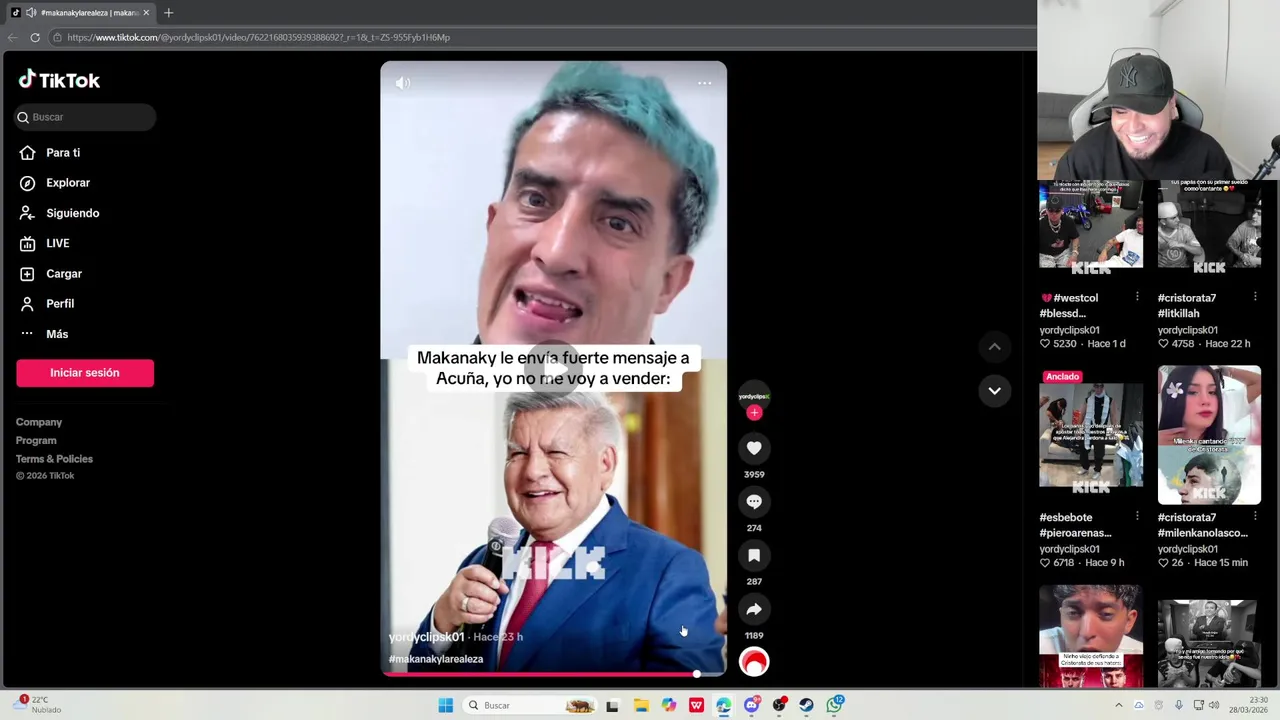This screenshot has width=1280, height=720.
Task: Open options for the #westcol video
Action: tap(1137, 297)
